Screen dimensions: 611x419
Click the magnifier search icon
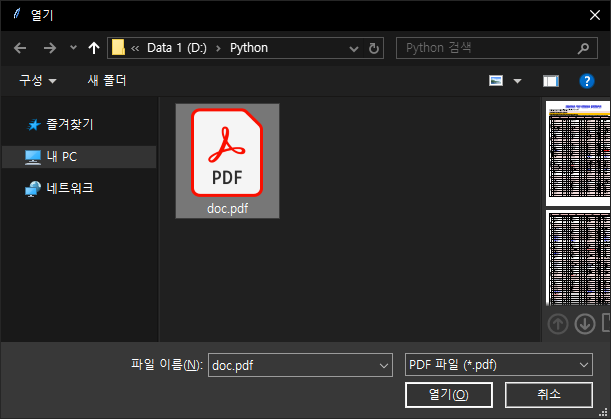(x=583, y=48)
